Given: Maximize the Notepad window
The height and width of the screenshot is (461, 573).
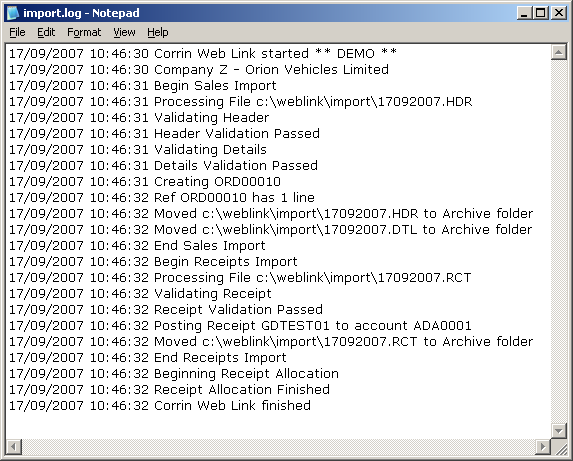Looking at the screenshot, I should tap(540, 13).
